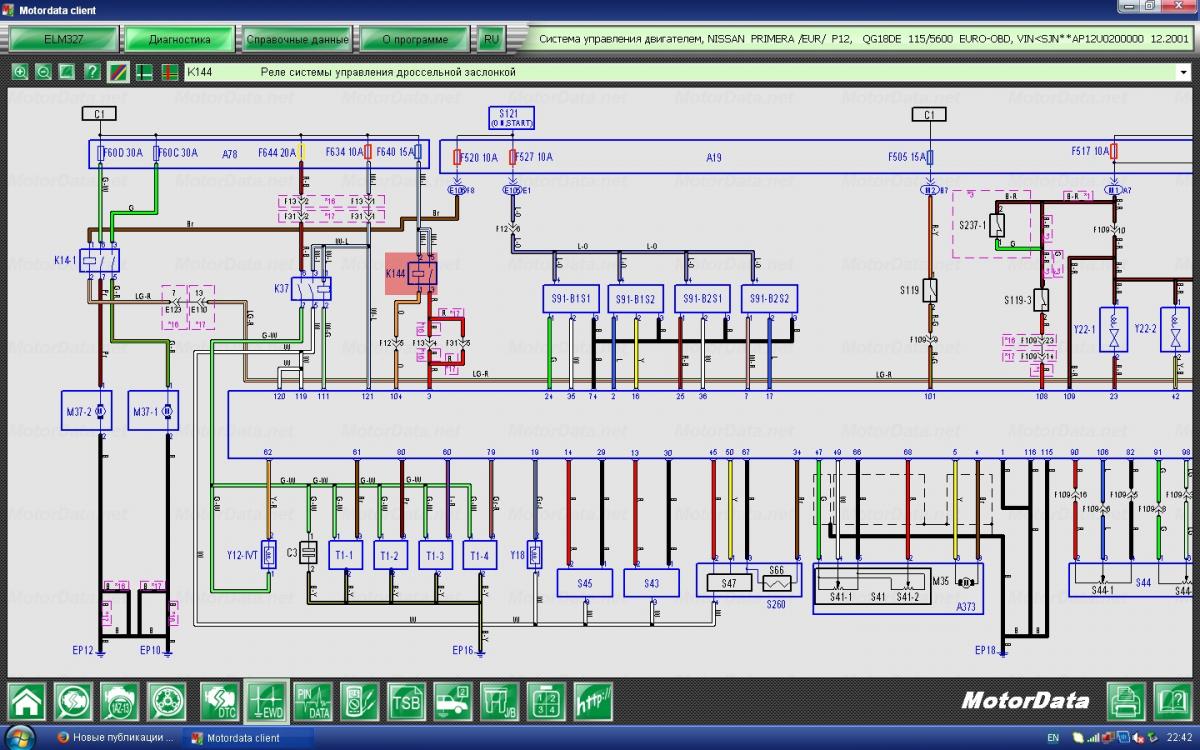Screen dimensions: 1200x750
Task: Click the F644 20A fuse label
Action: [x=276, y=152]
